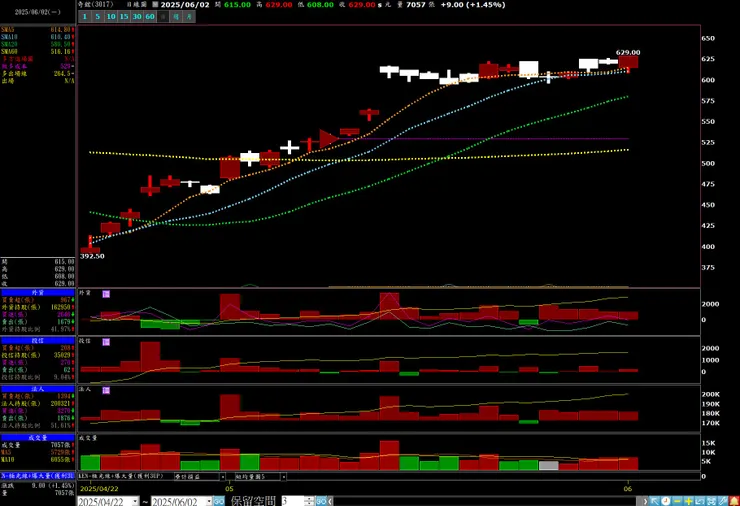Click the drawing pen icon in bottom toolbar
Viewport: 740px width, 506px height.
coord(723,501)
